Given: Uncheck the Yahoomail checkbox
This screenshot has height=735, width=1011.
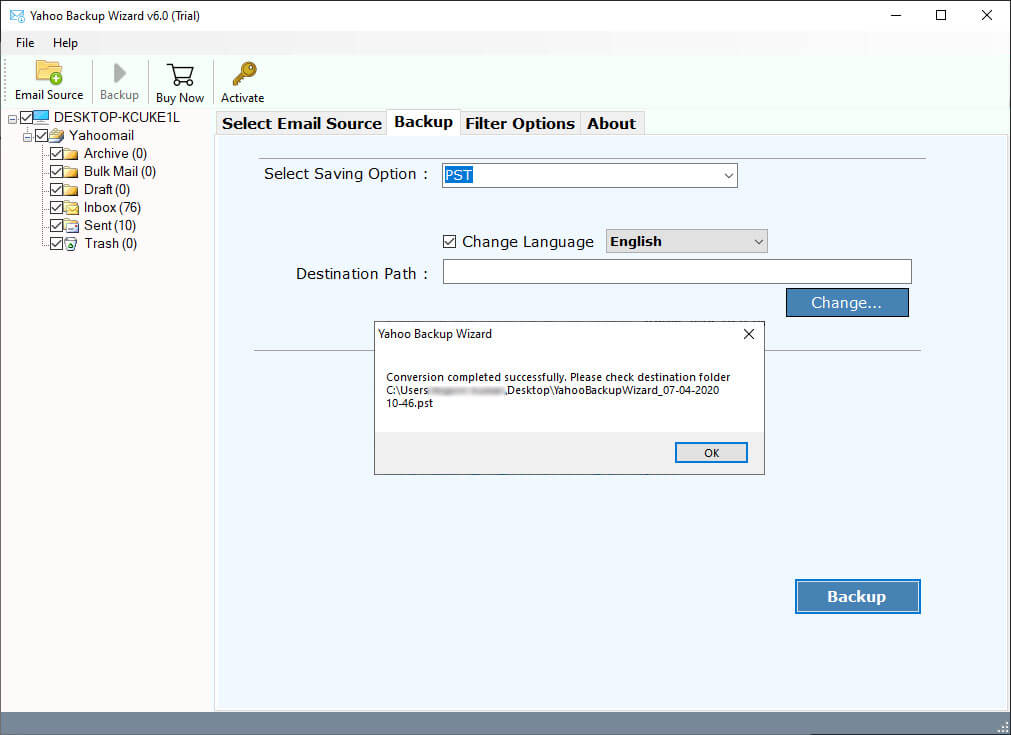Looking at the screenshot, I should pos(41,135).
